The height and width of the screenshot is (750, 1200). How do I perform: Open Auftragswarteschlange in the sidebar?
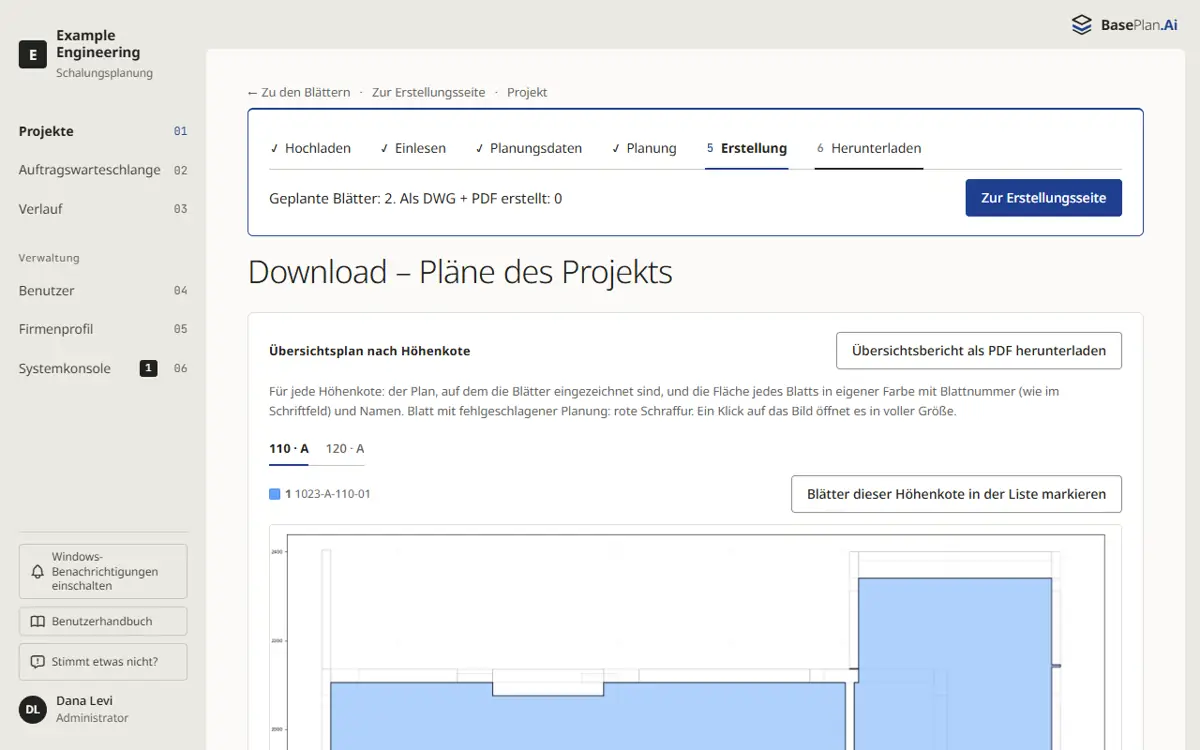(x=103, y=170)
